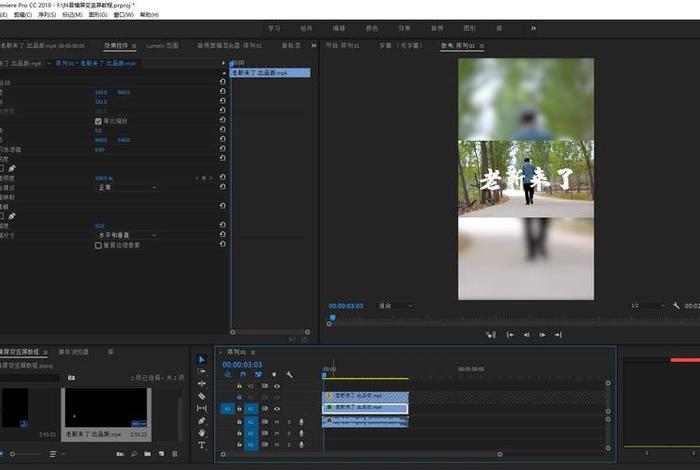Toggle the uniform scale checkbox
The image size is (700, 470).
(x=98, y=121)
